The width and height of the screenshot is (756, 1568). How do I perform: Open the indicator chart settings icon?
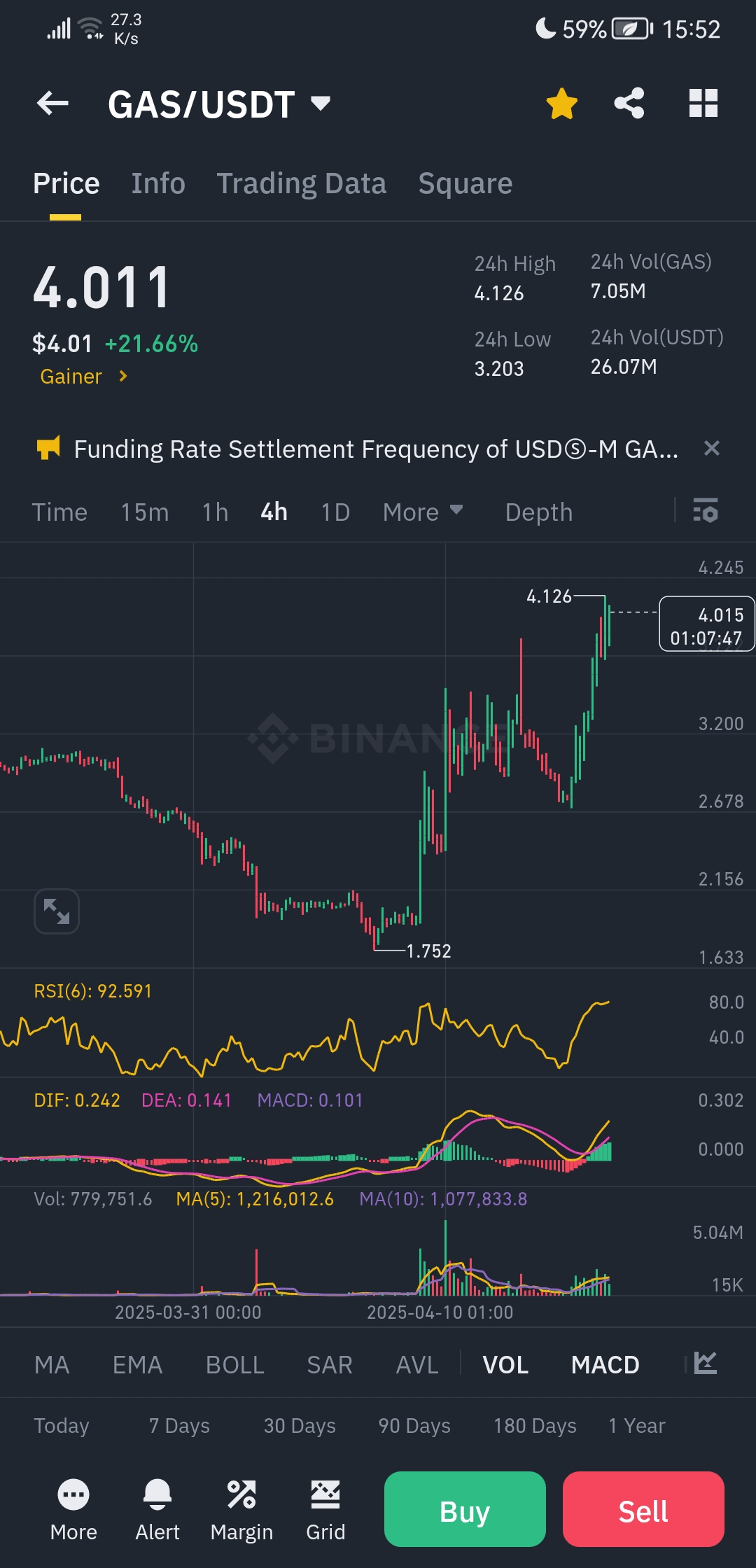(x=706, y=1363)
